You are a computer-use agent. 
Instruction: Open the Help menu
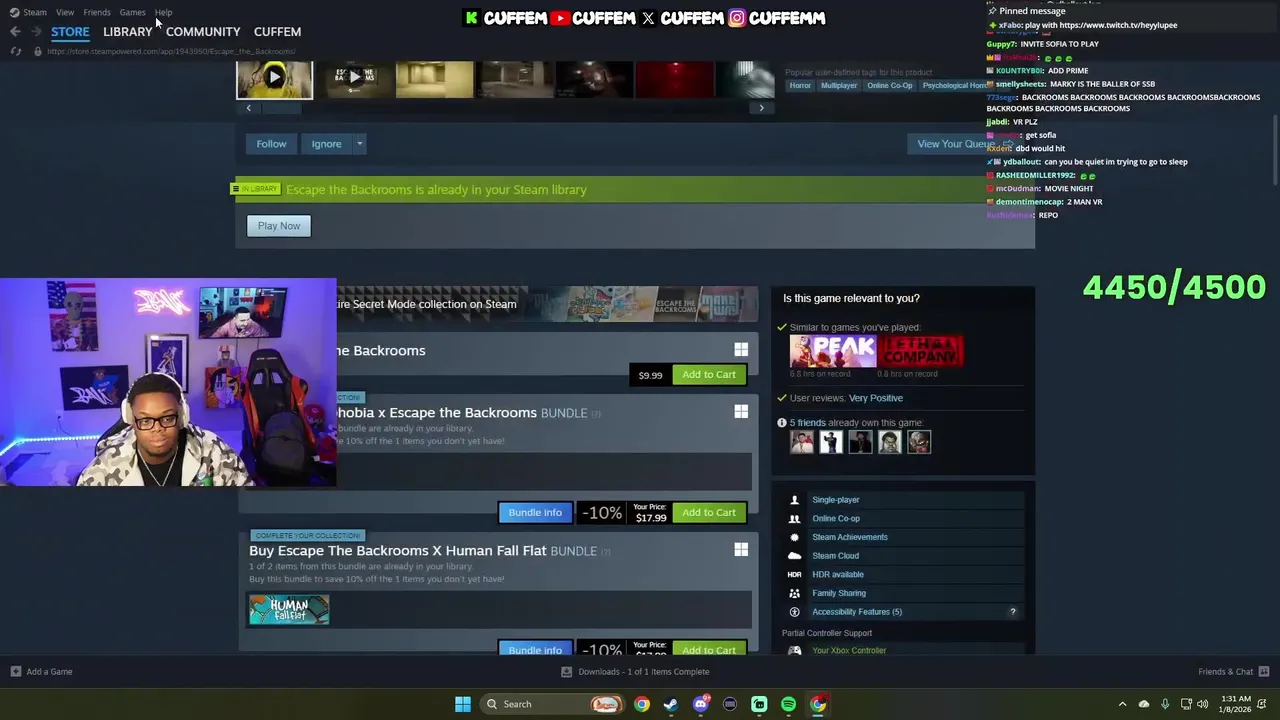click(x=163, y=12)
